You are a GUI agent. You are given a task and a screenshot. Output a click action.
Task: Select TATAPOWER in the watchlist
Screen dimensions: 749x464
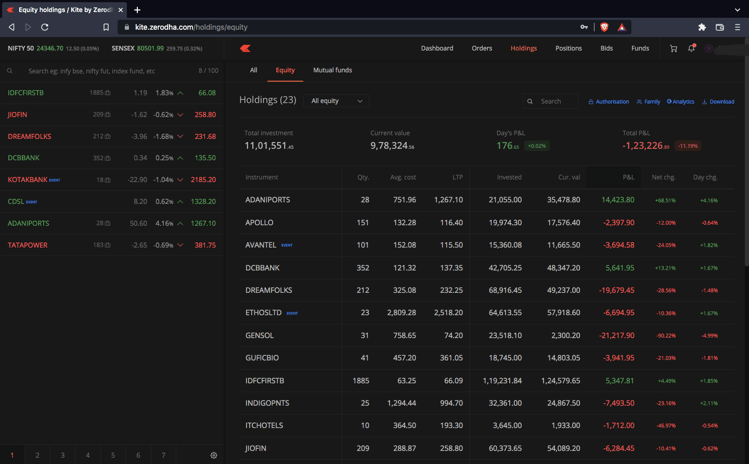[112, 245]
